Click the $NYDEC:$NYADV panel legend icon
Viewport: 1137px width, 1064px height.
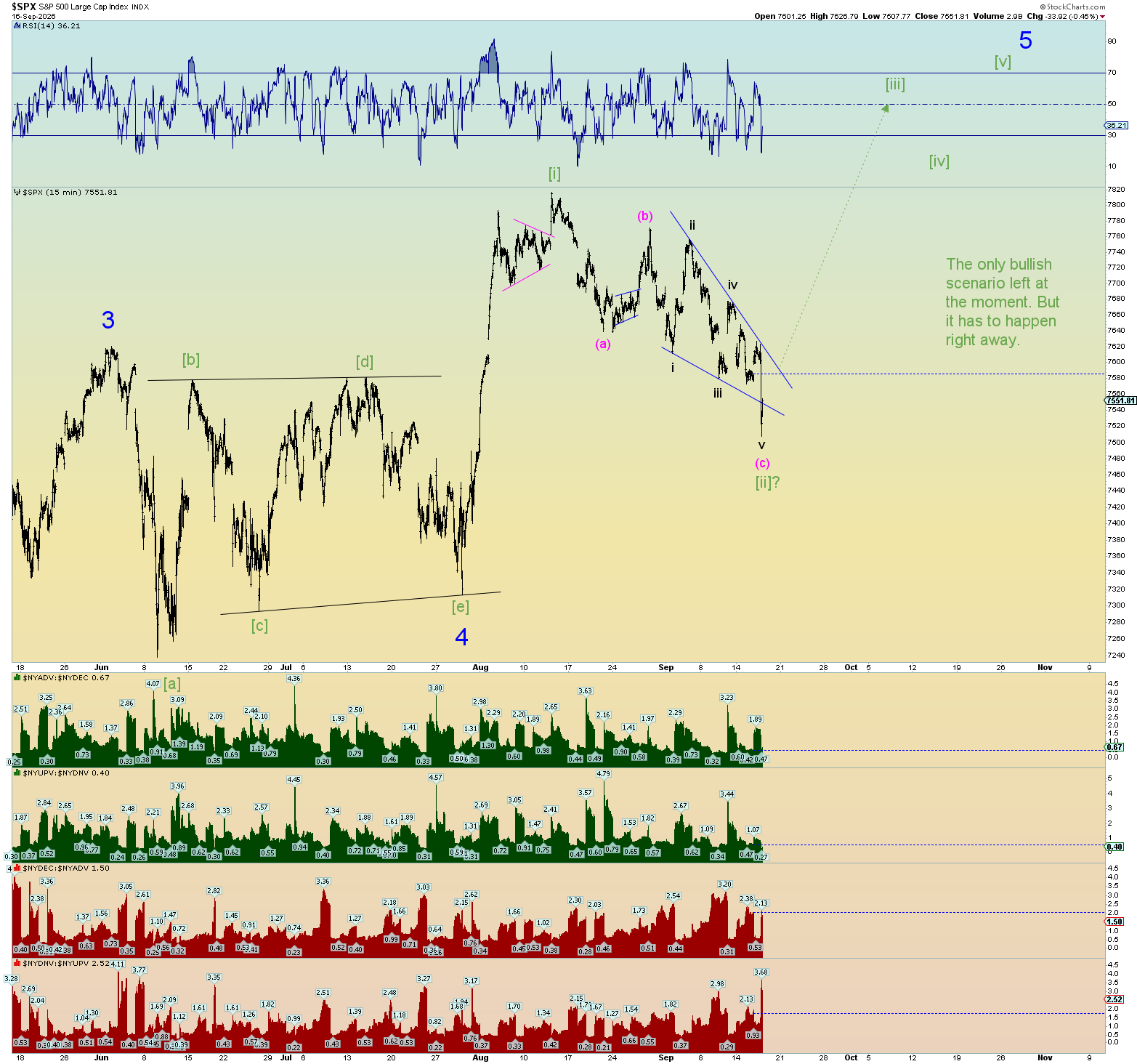click(x=17, y=868)
